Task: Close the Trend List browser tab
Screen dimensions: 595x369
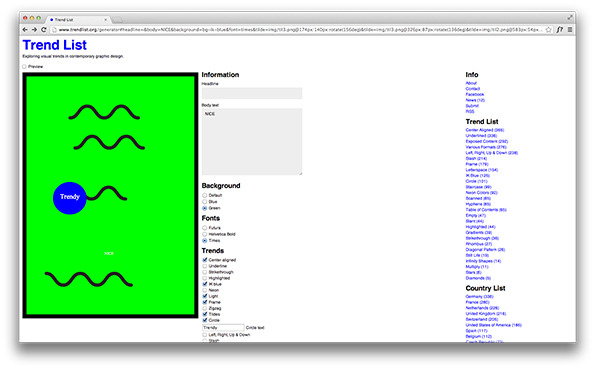Action: point(105,19)
